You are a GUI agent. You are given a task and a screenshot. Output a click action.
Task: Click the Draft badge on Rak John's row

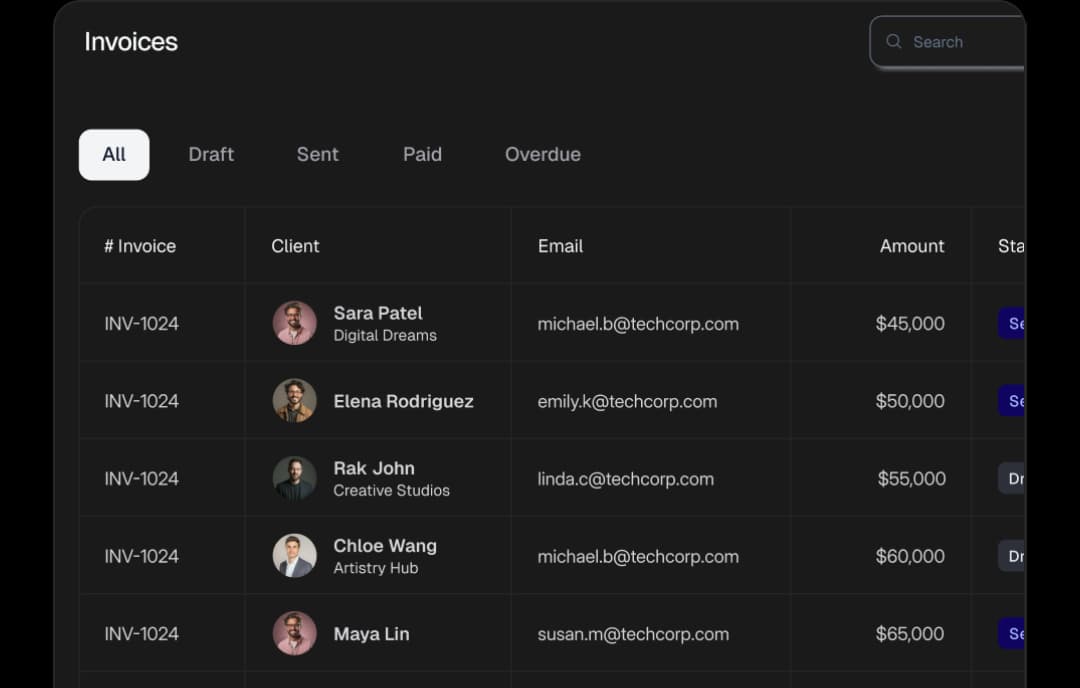tap(1013, 478)
